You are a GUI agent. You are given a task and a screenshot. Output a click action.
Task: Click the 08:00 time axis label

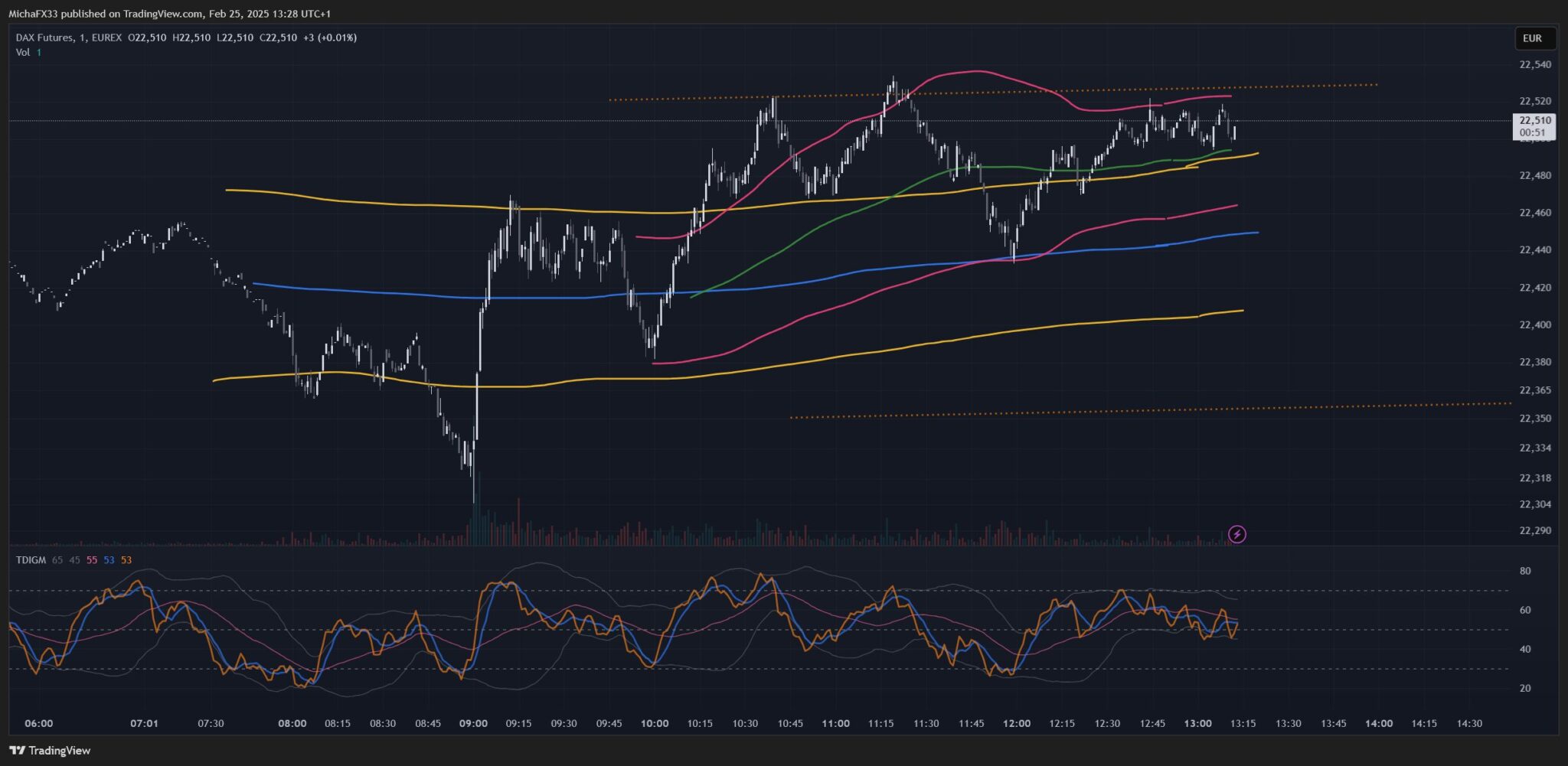(292, 724)
